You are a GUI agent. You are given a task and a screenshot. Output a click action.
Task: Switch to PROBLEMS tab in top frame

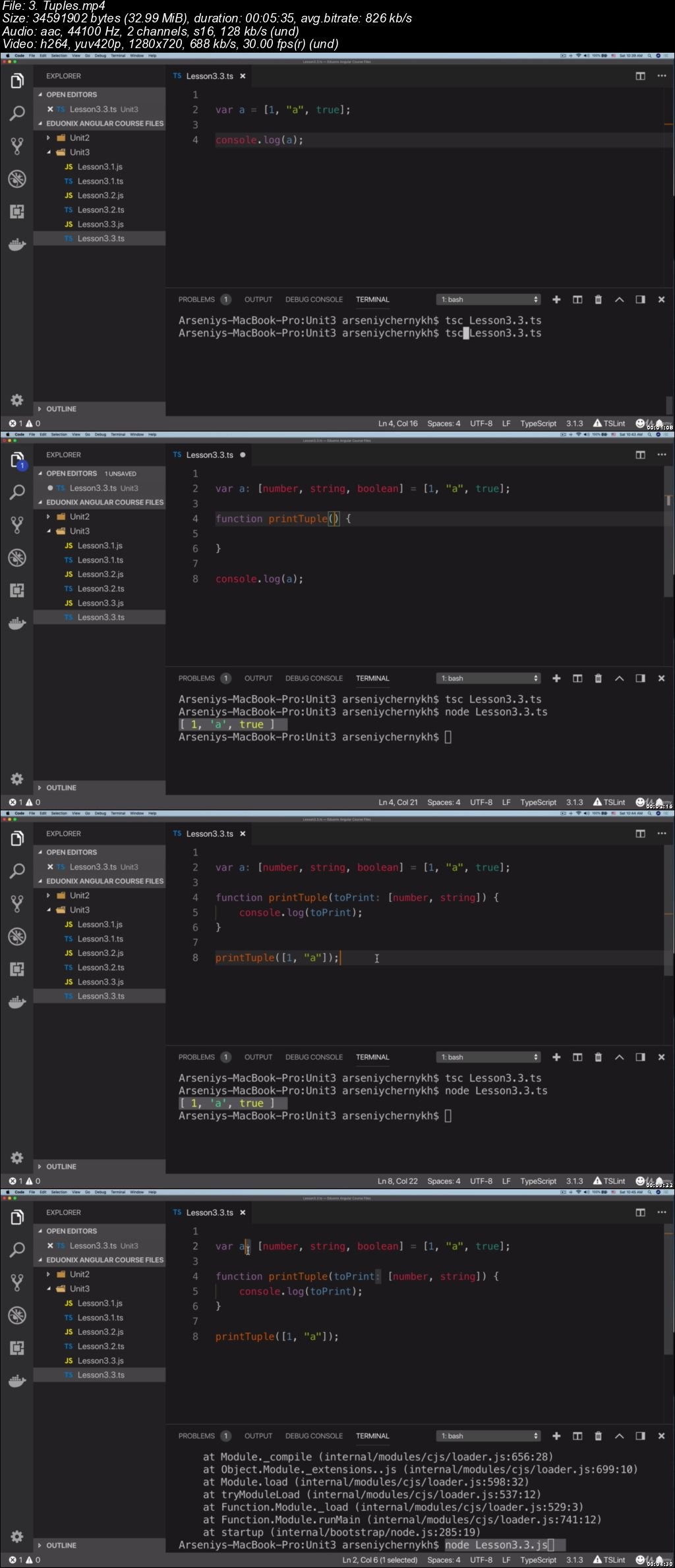click(204, 299)
